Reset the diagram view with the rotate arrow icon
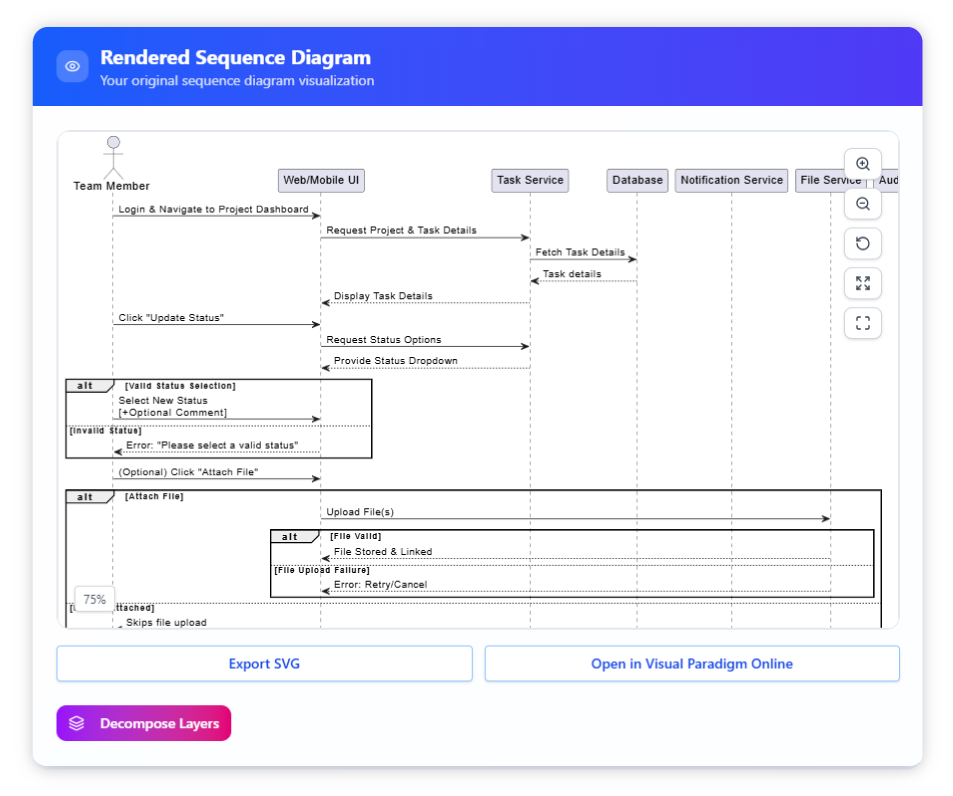This screenshot has height=796, width=953. (x=862, y=244)
